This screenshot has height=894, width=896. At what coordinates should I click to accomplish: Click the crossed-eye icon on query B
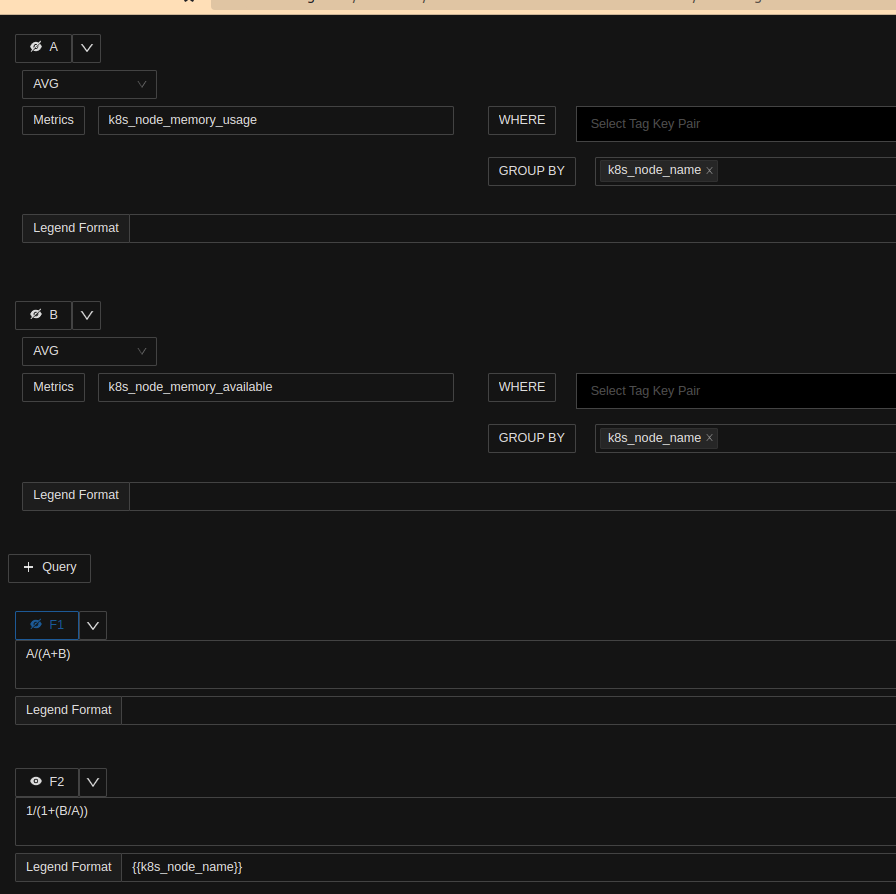point(35,314)
